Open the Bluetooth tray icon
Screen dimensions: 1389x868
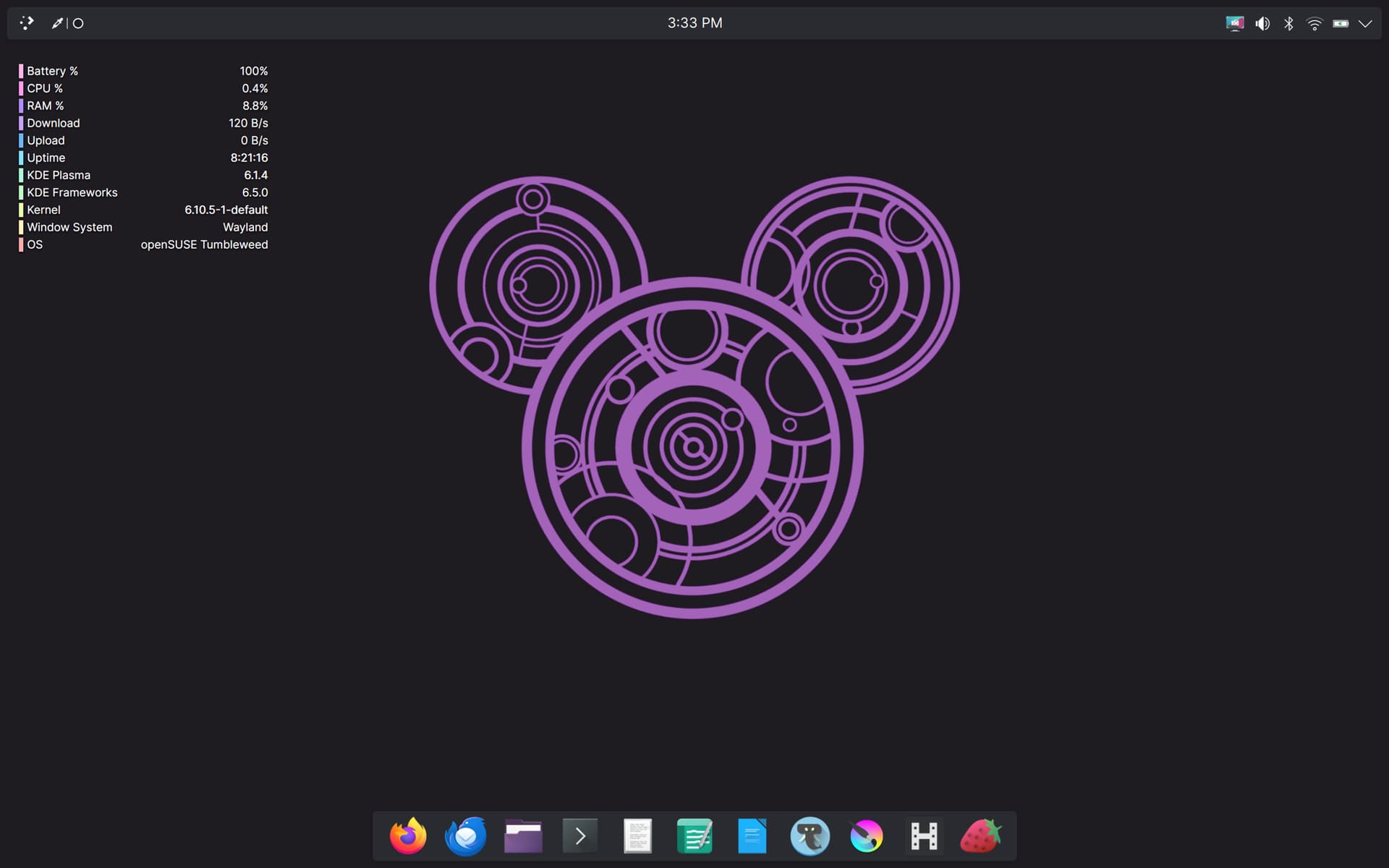click(1288, 23)
